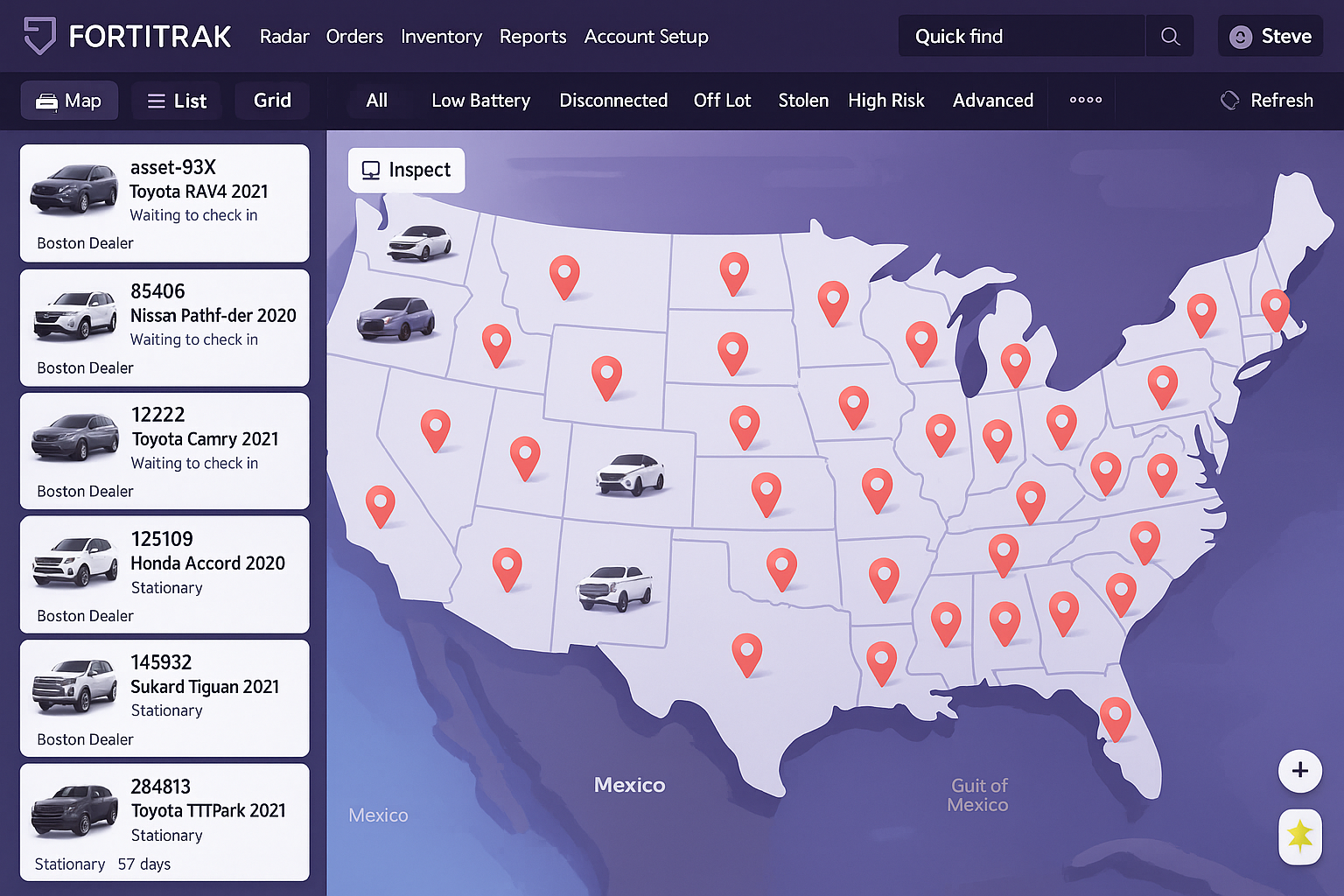Select the Low Battery filter tab
Viewport: 1344px width, 896px height.
[480, 101]
